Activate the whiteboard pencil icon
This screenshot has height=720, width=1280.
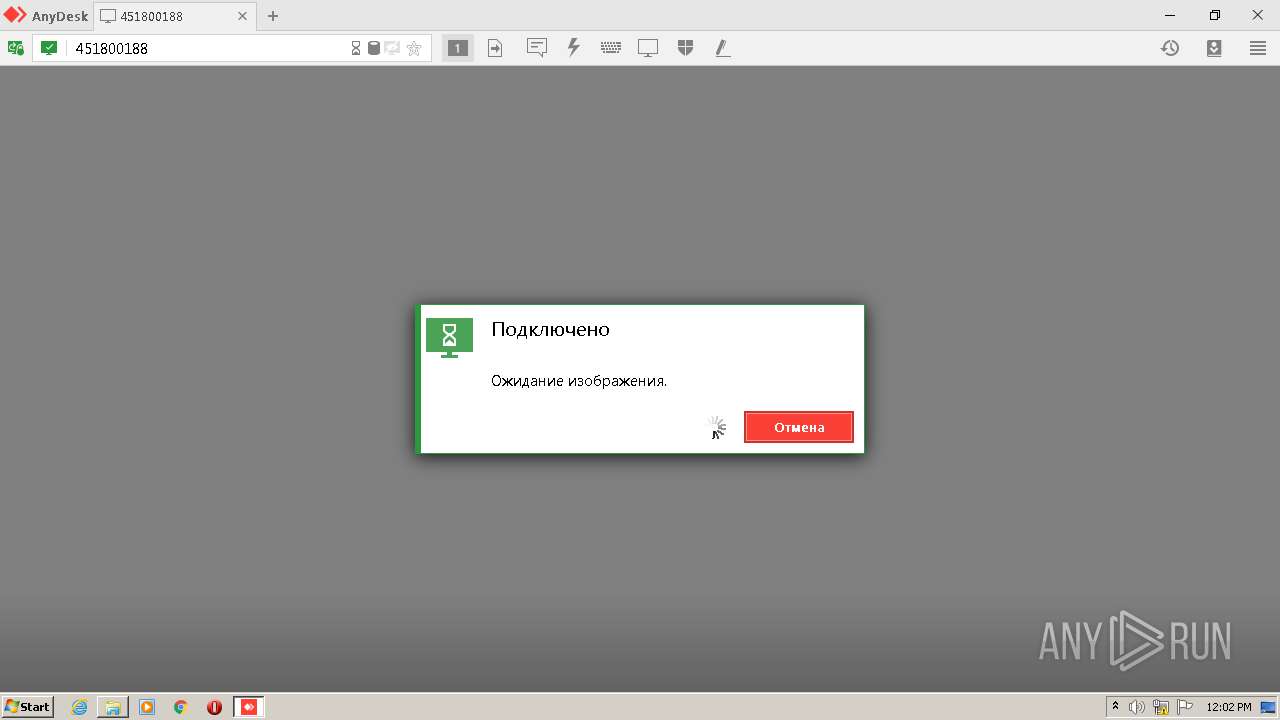(x=723, y=47)
